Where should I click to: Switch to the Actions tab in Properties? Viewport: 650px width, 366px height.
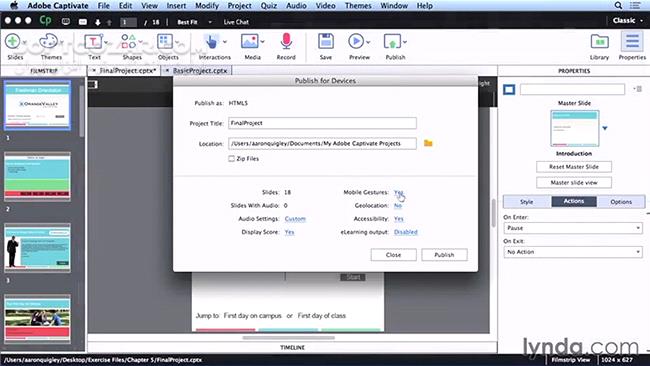point(574,201)
